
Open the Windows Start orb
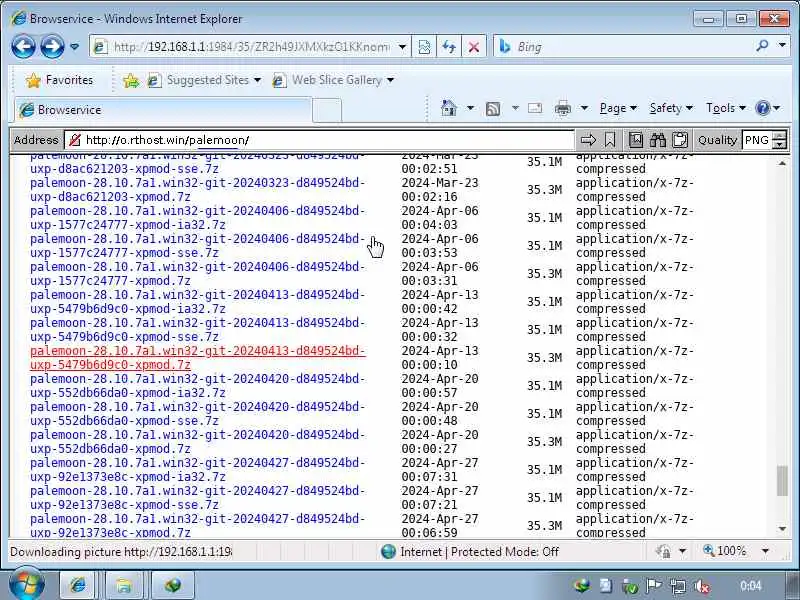coord(27,585)
